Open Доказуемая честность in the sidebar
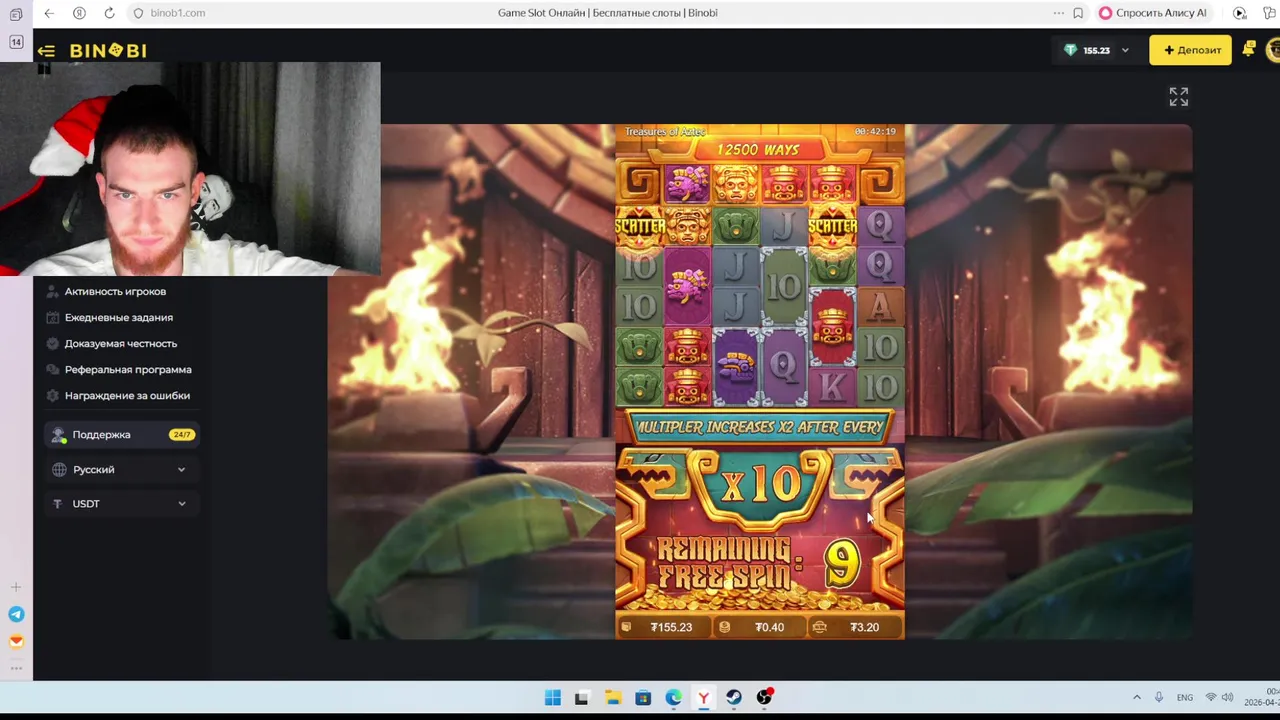 pyautogui.click(x=120, y=343)
